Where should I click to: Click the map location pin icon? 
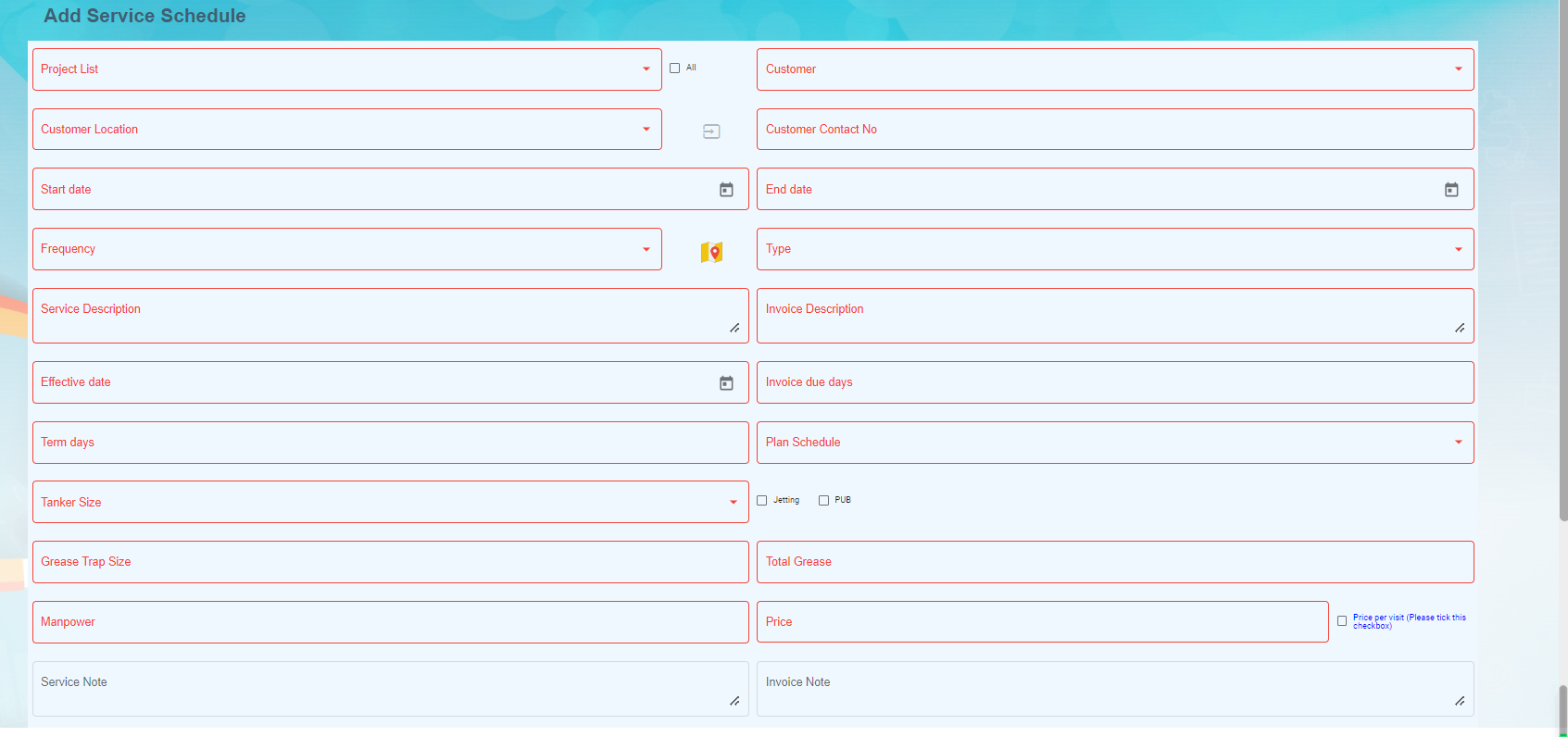711,252
